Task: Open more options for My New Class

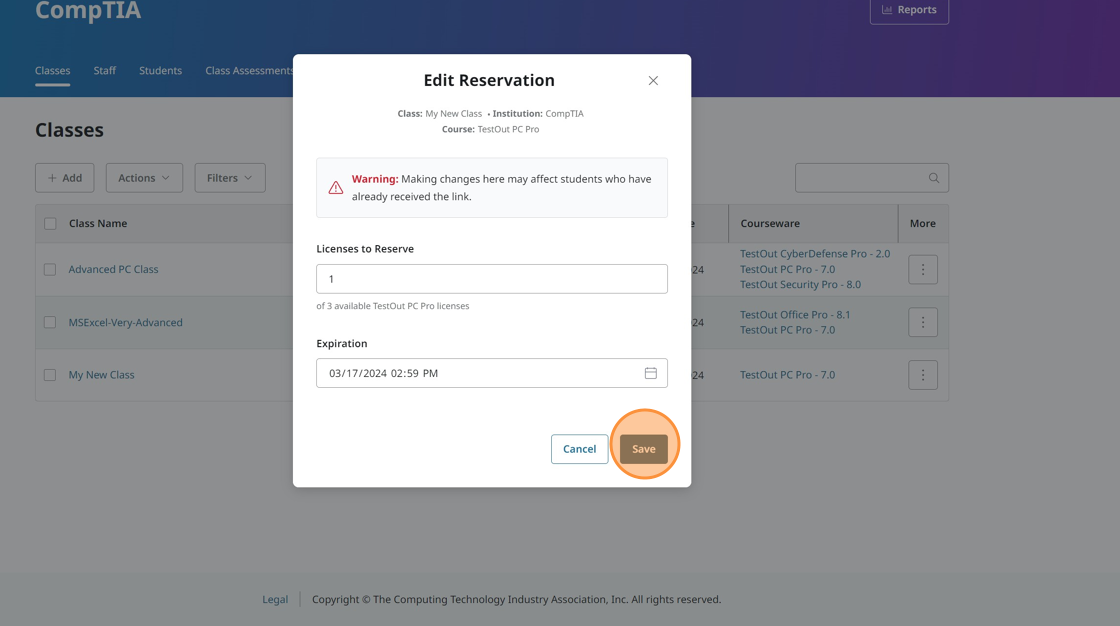Action: pyautogui.click(x=922, y=375)
